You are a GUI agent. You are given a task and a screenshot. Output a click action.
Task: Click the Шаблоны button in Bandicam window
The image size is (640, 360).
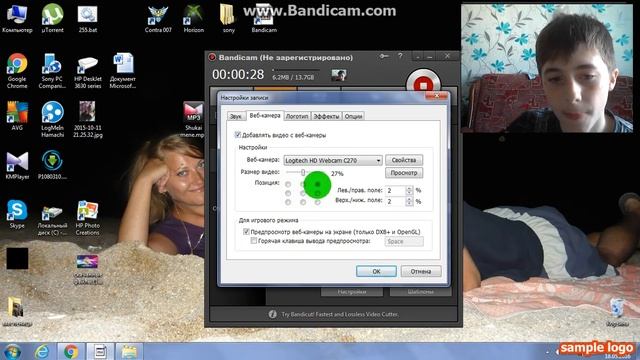[420, 292]
